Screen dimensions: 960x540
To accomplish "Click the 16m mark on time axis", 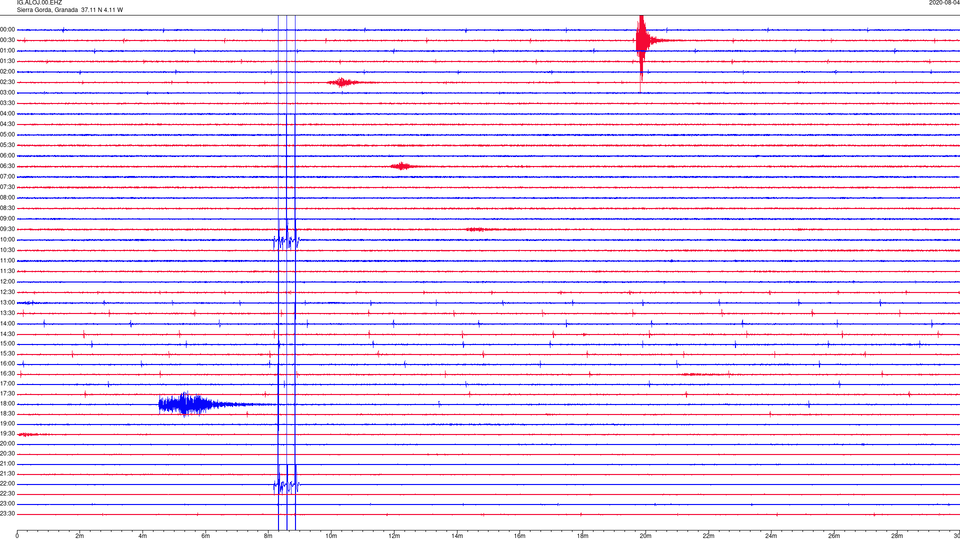I will point(520,536).
